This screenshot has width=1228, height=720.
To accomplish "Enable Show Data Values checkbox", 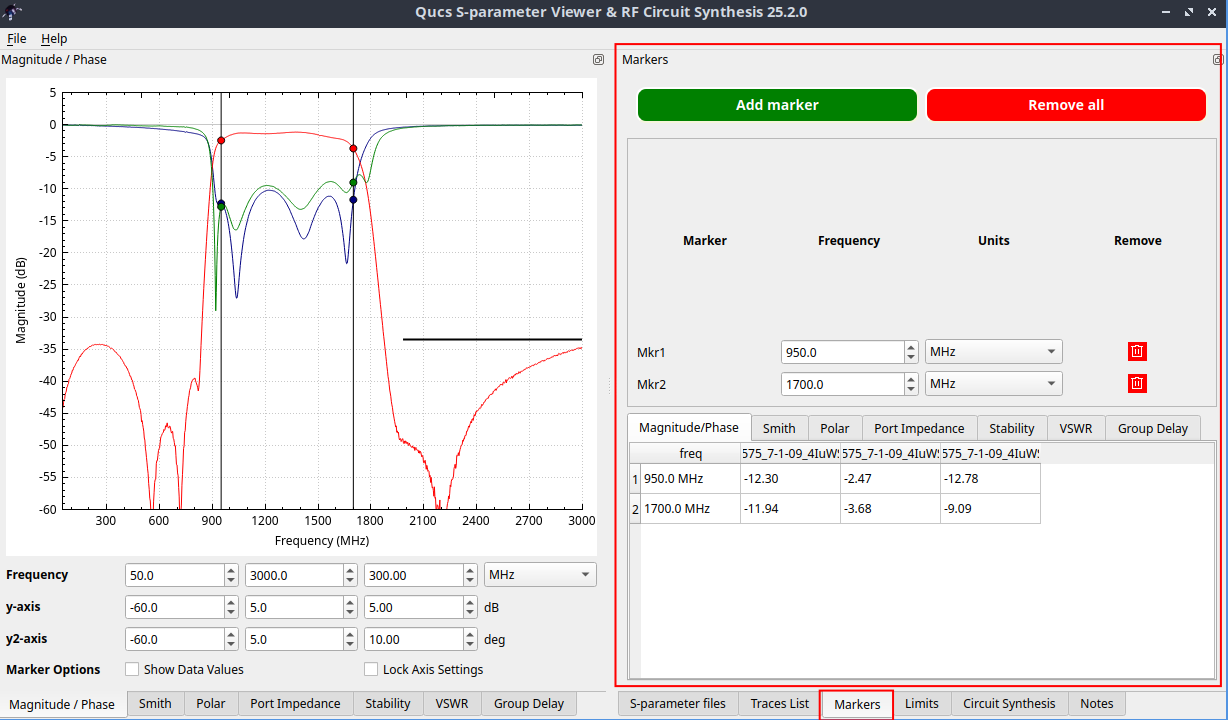I will (x=132, y=670).
